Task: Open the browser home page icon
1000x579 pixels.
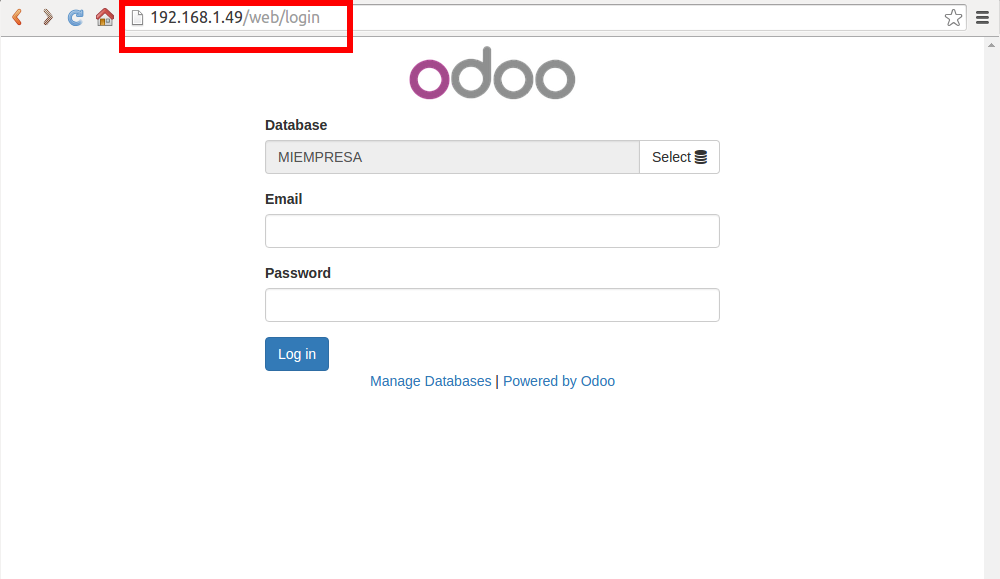Action: pyautogui.click(x=104, y=17)
